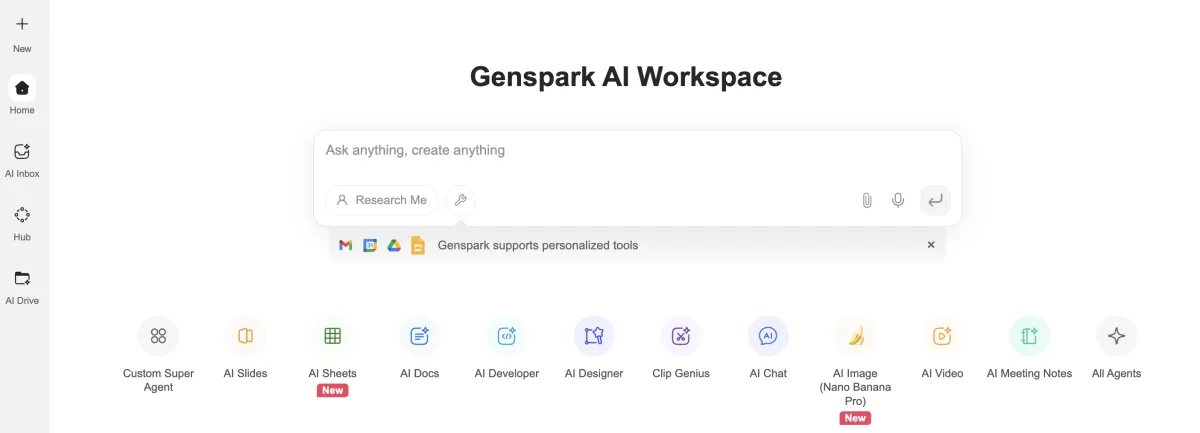
Task: Click the New badge under AI Image
Action: tap(855, 418)
